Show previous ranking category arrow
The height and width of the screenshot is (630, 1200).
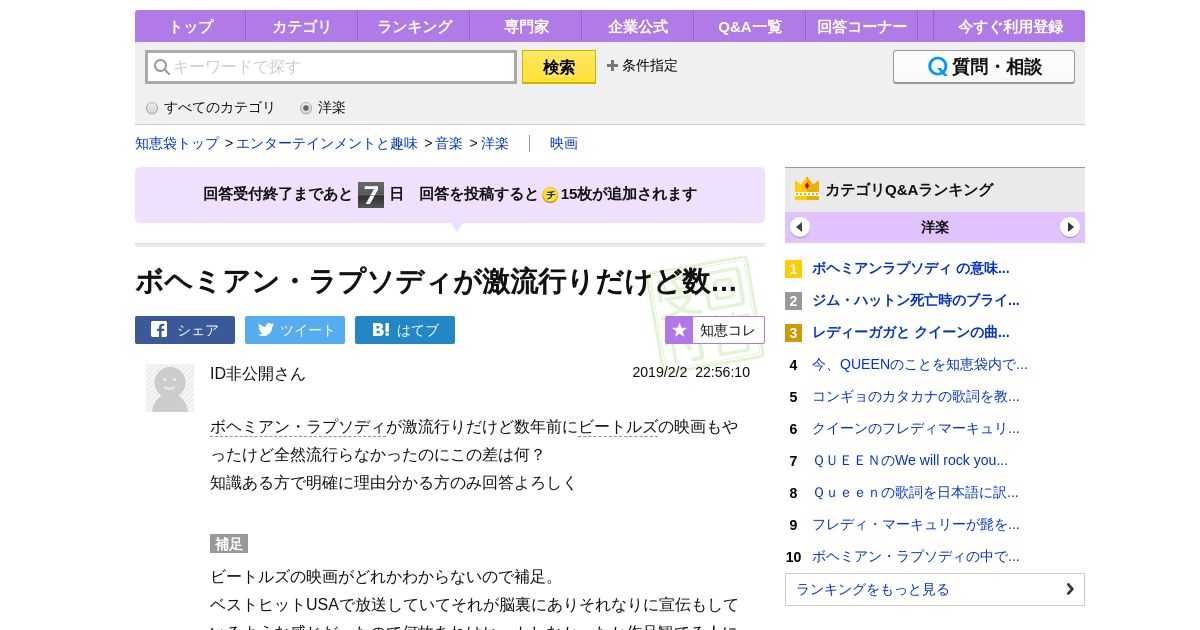pos(800,227)
